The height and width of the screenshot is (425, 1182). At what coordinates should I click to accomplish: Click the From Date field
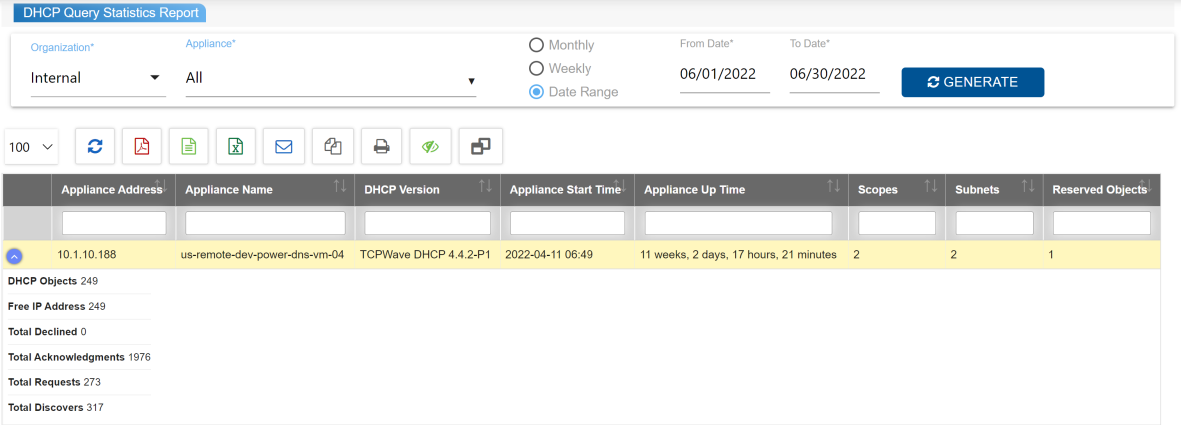[x=724, y=75]
